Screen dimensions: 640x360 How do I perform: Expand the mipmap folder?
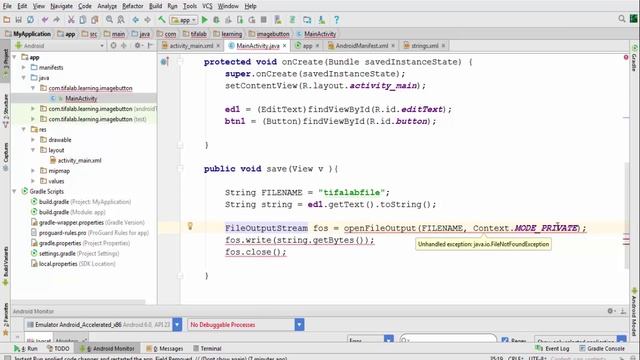coord(33,171)
